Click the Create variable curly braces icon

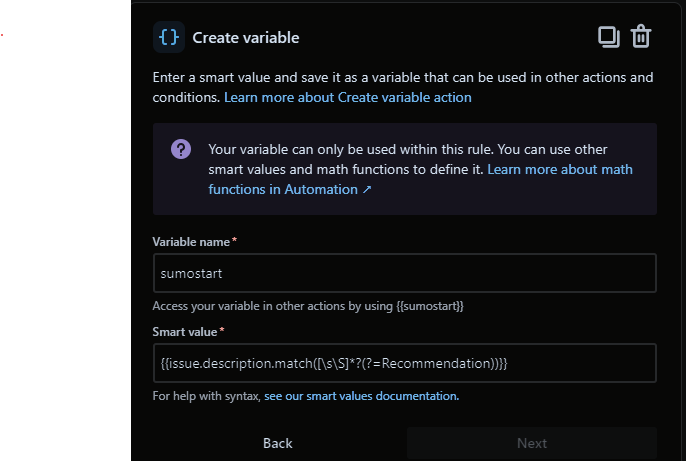point(169,37)
